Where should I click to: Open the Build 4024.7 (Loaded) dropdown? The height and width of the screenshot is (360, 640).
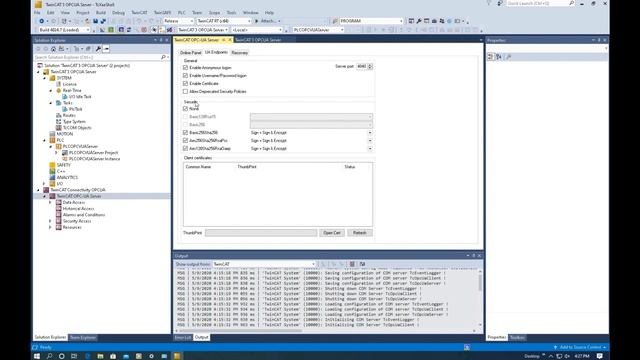tap(63, 30)
